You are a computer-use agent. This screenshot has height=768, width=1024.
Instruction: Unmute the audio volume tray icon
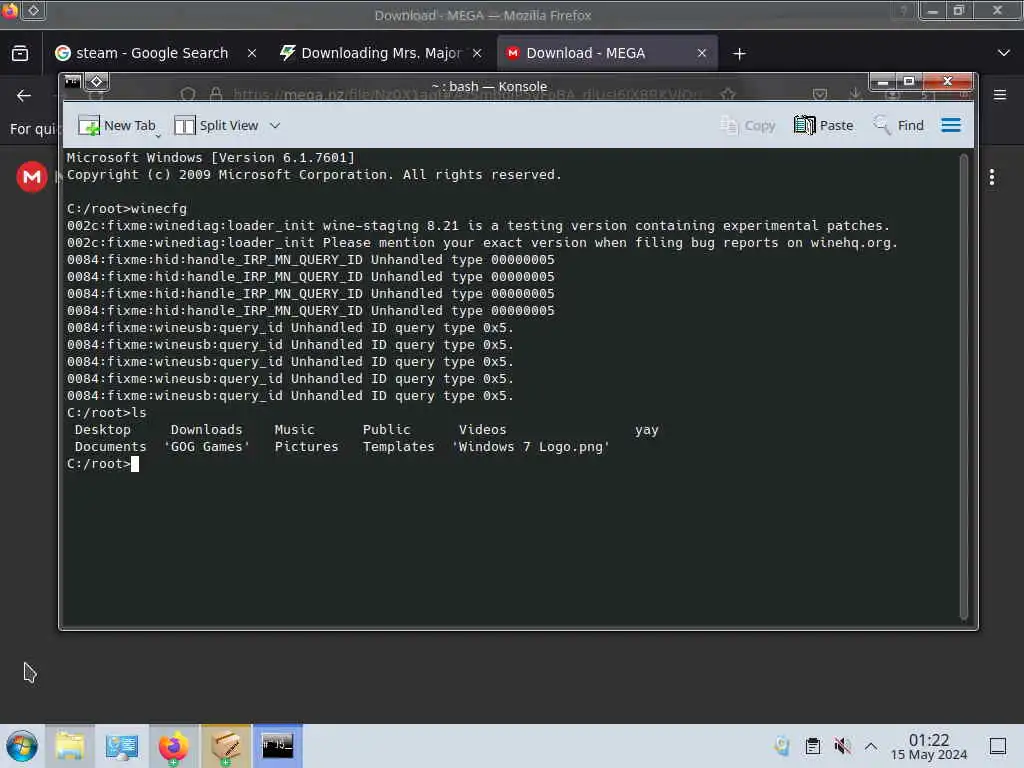(842, 746)
